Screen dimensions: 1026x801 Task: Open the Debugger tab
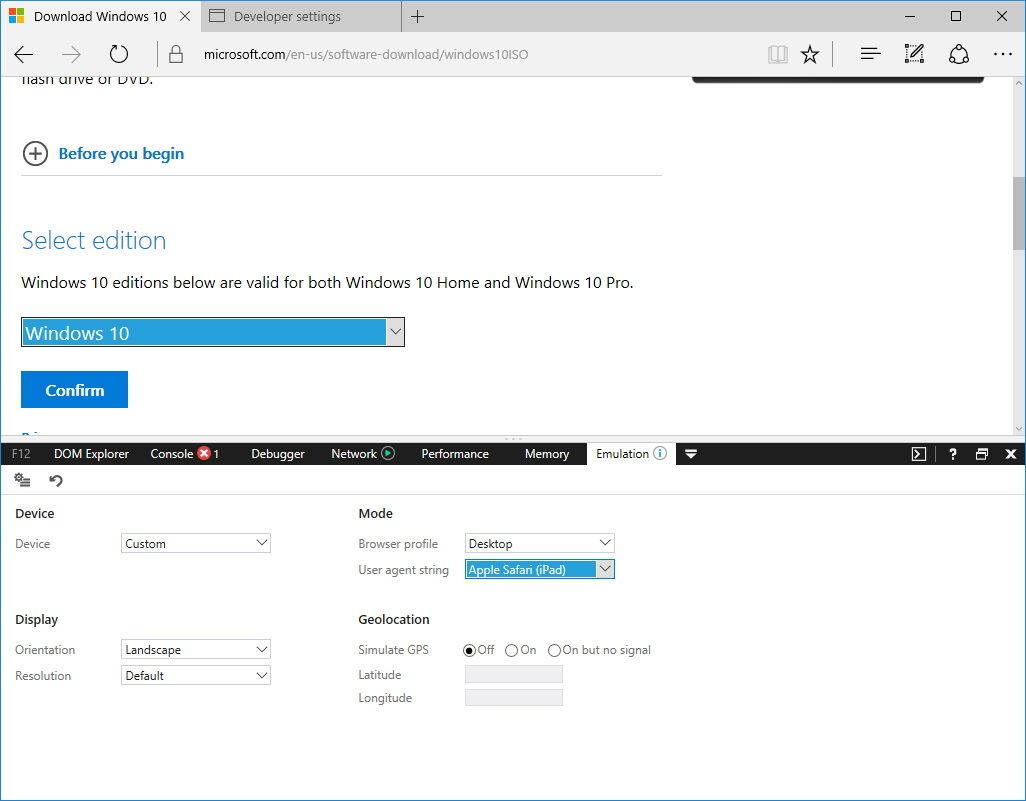(277, 454)
